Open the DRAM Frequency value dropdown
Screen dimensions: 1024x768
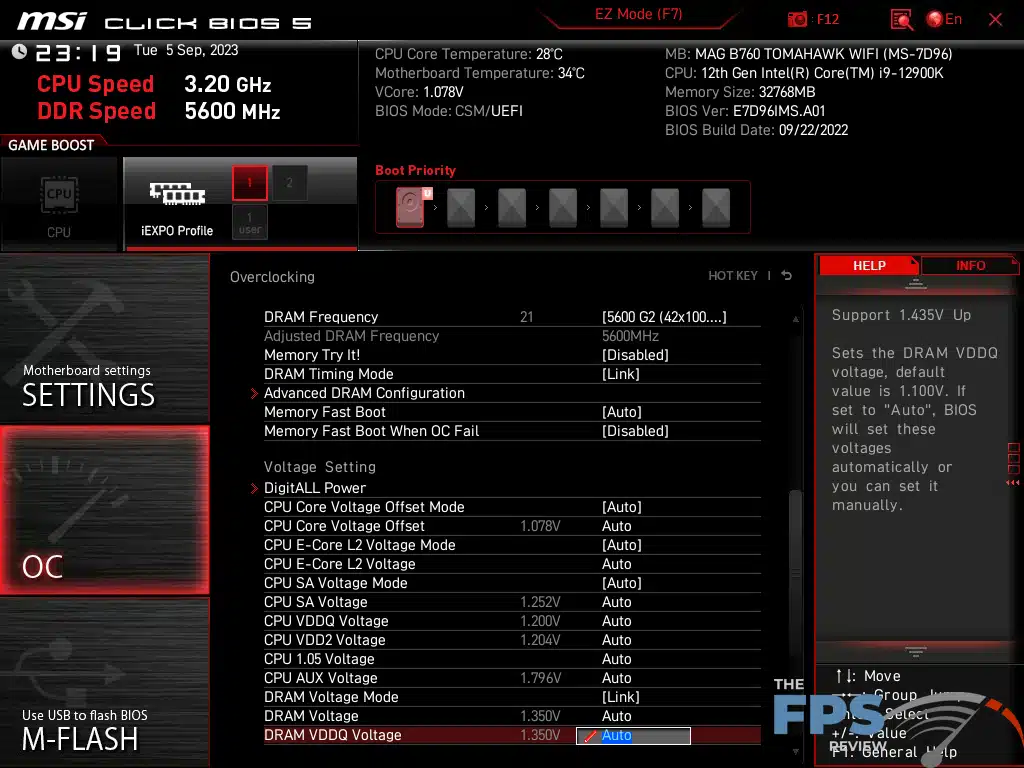tap(664, 317)
